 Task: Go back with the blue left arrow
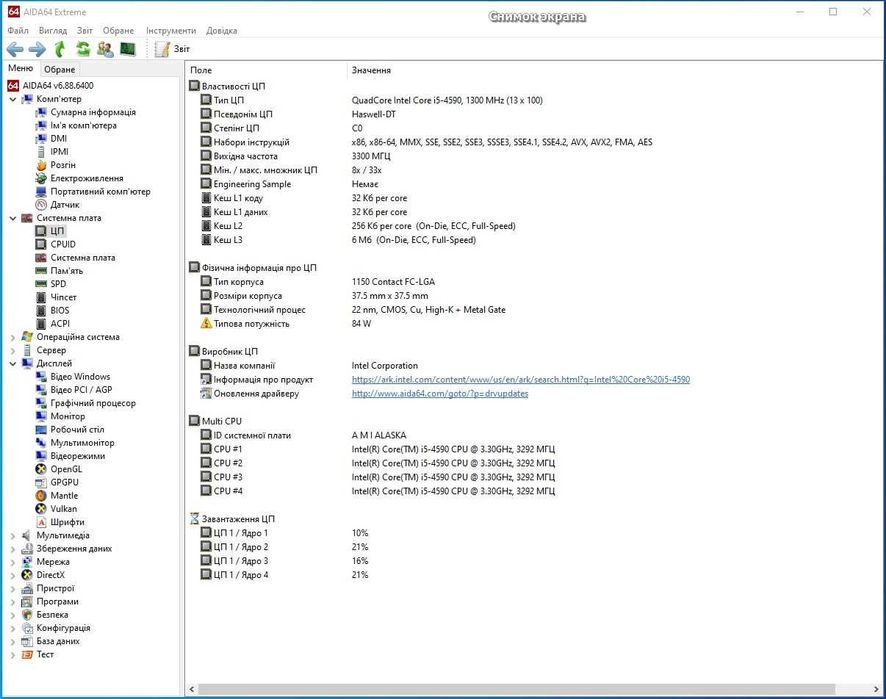[x=15, y=50]
